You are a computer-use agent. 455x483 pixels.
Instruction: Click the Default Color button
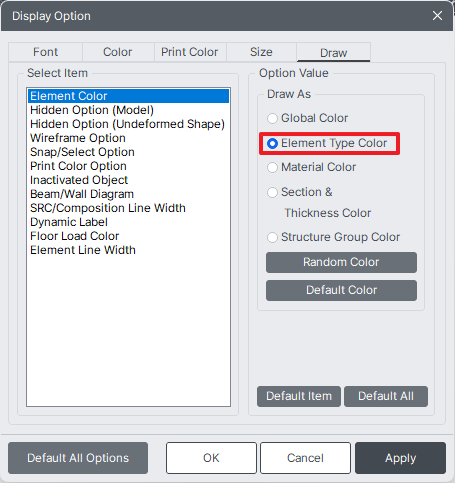(x=341, y=290)
